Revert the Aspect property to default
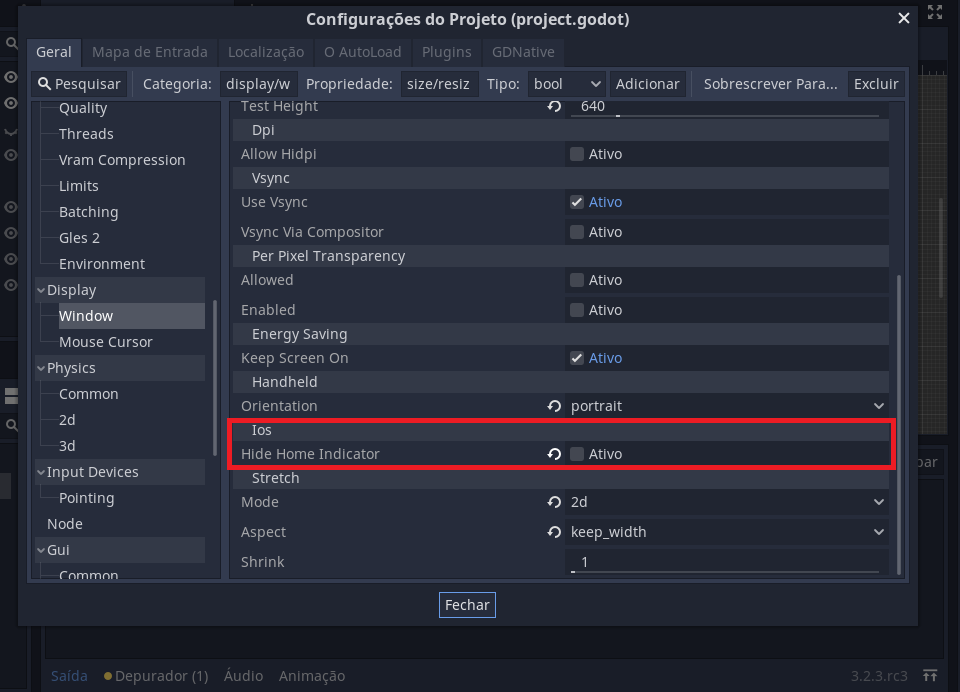 coord(554,532)
